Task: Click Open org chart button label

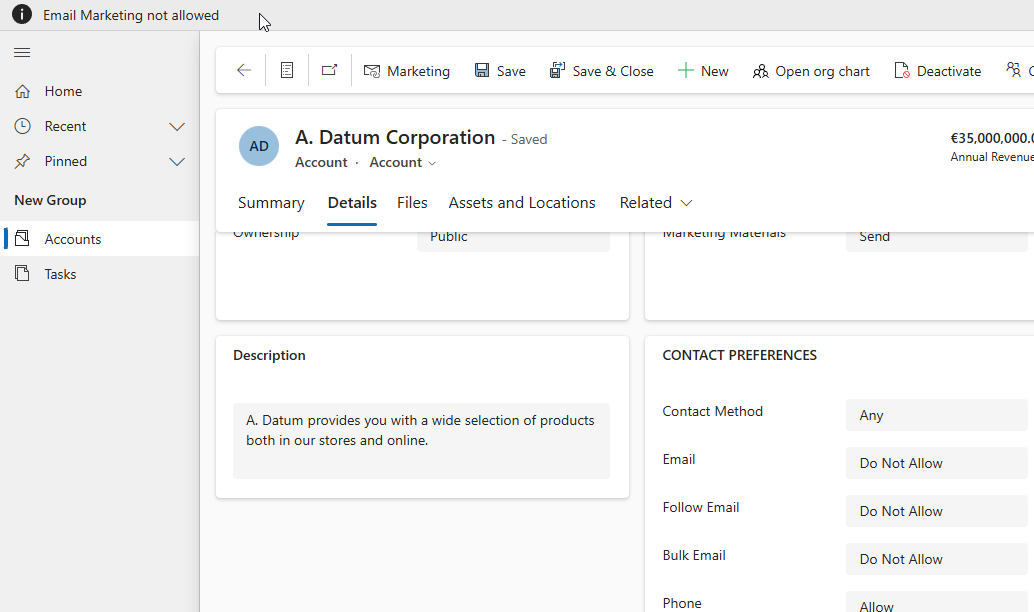Action: pos(822,71)
